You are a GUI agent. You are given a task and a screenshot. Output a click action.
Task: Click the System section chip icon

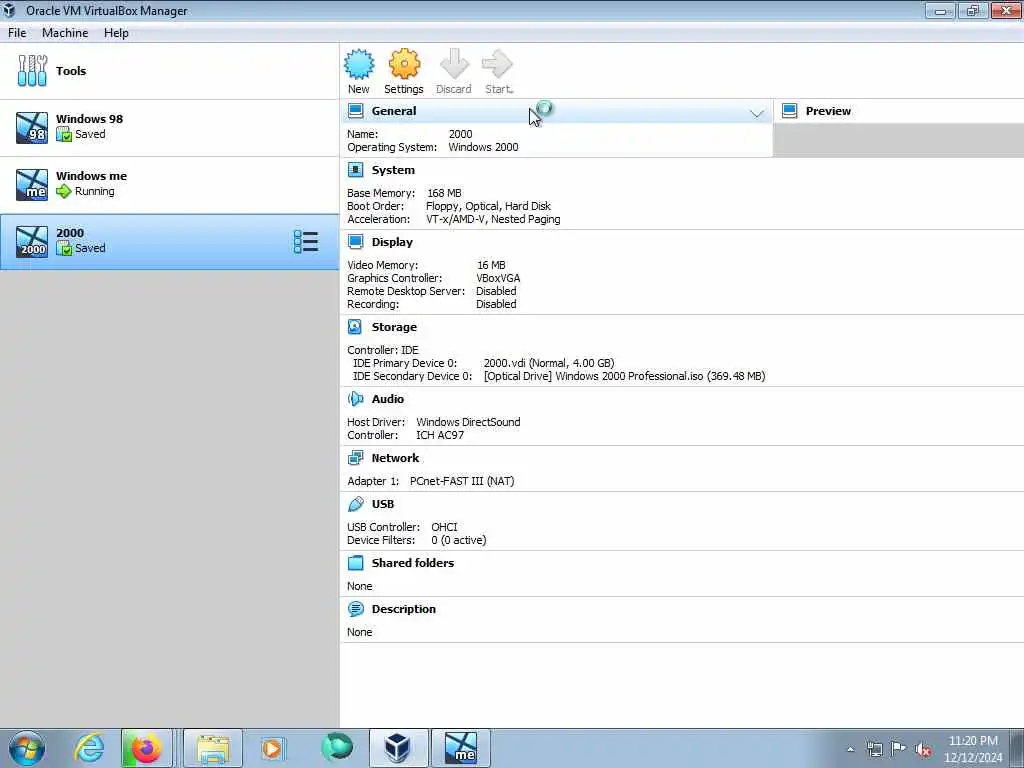(355, 170)
